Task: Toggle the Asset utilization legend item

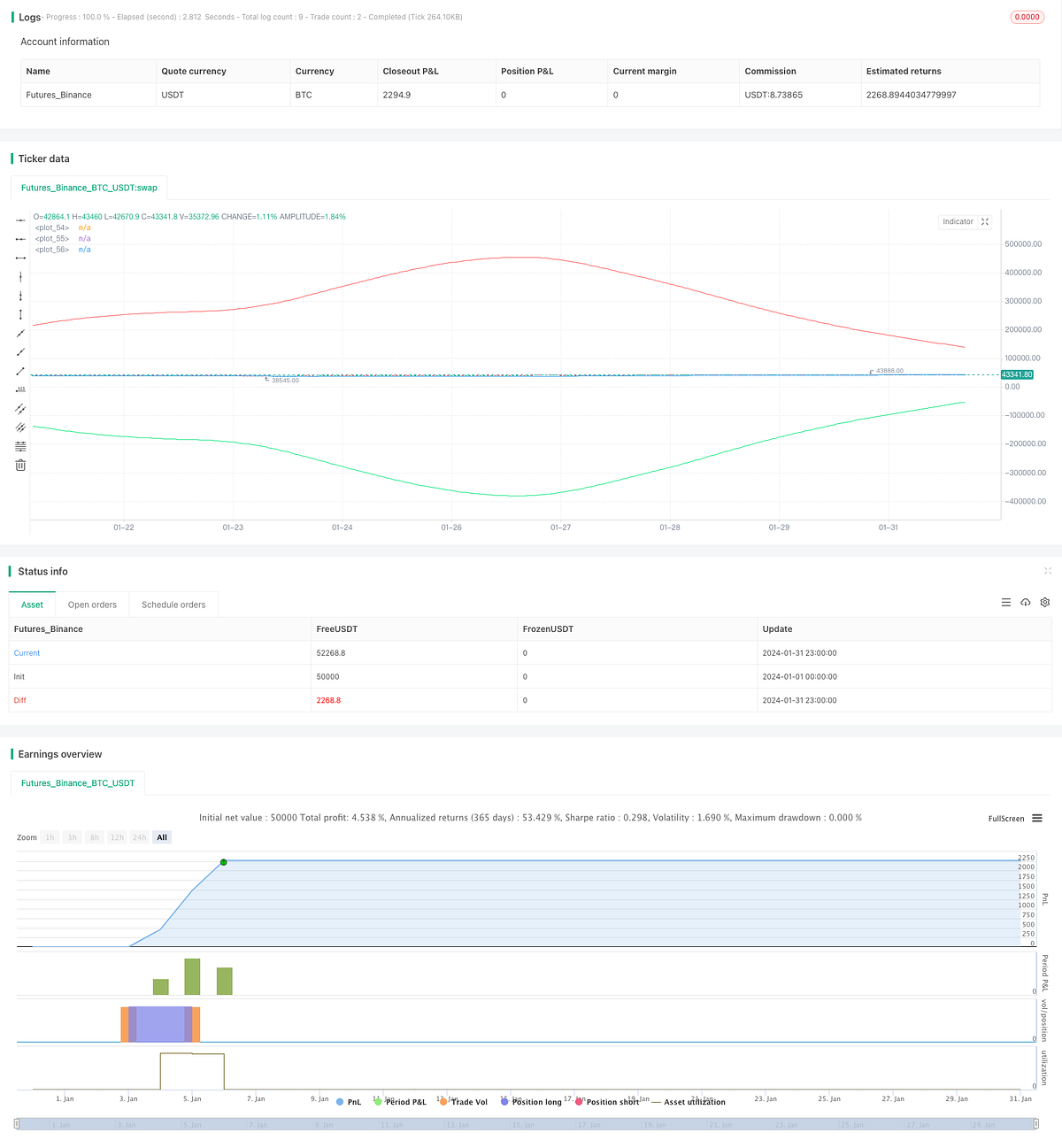Action: pyautogui.click(x=695, y=1102)
